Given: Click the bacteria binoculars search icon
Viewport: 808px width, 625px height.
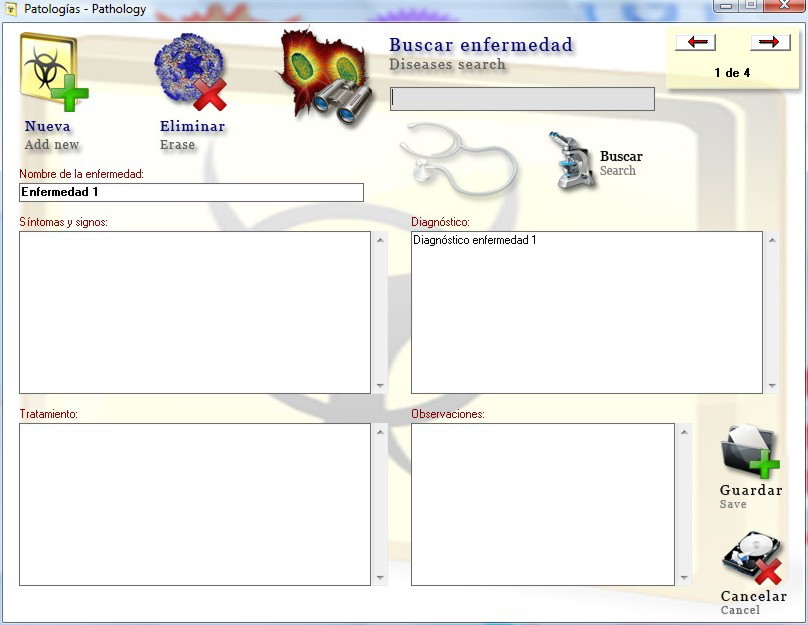Looking at the screenshot, I should pyautogui.click(x=325, y=77).
